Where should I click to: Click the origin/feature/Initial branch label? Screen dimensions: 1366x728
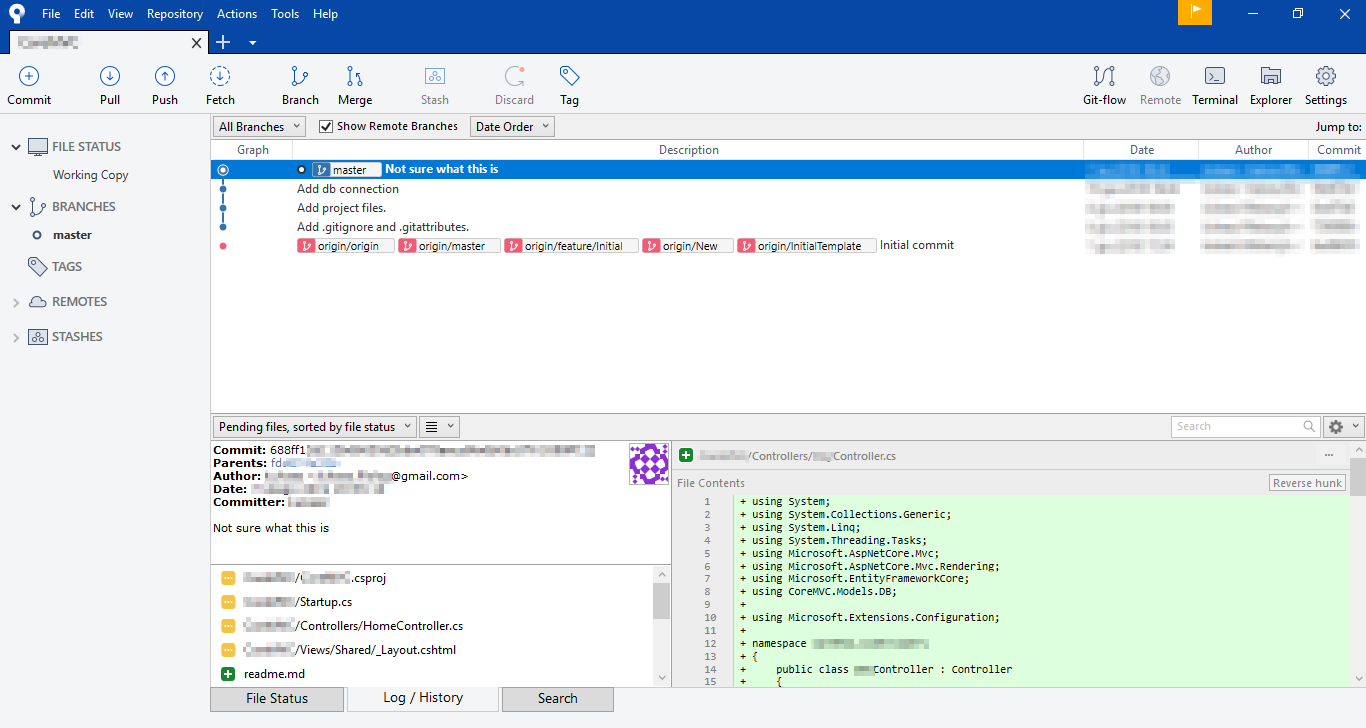point(571,246)
